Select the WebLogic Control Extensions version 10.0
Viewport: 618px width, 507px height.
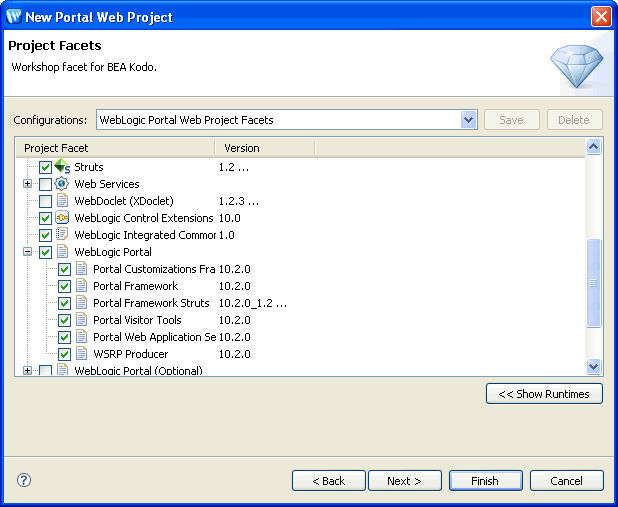click(x=230, y=218)
